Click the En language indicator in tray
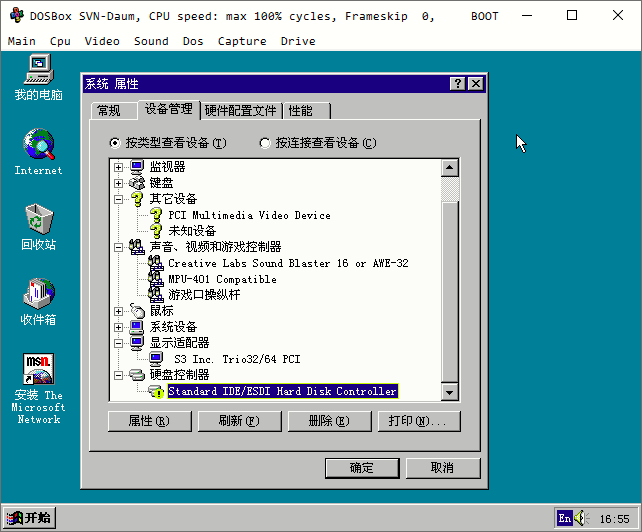 pos(564,518)
